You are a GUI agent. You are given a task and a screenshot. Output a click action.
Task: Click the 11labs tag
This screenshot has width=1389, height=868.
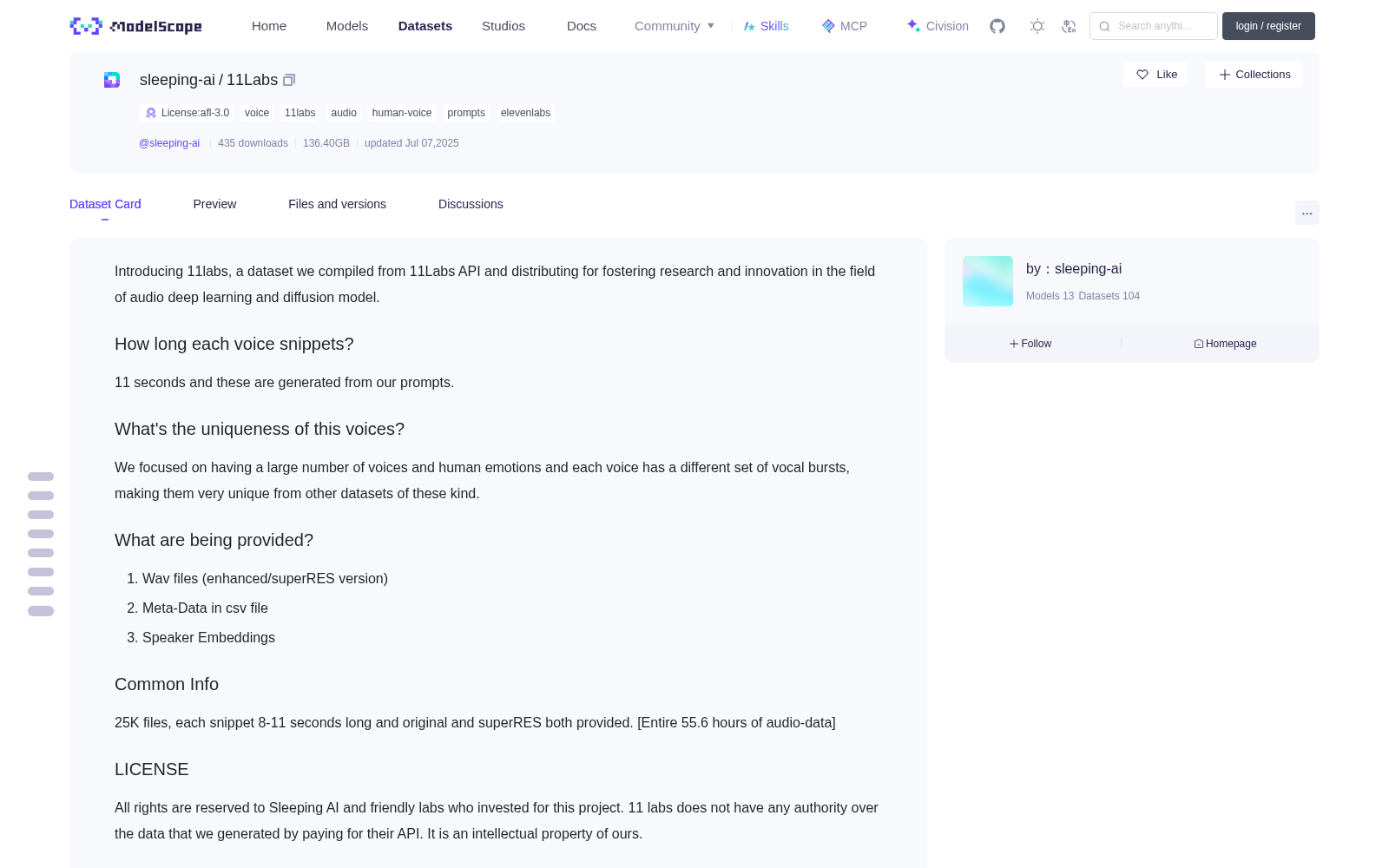tap(300, 113)
